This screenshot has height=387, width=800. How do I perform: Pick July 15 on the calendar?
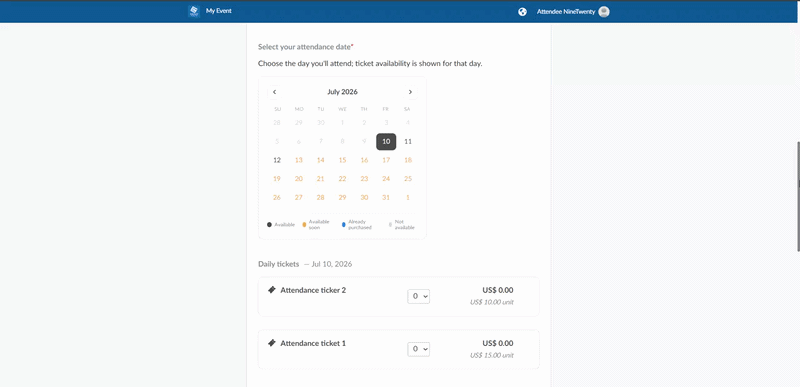342,160
